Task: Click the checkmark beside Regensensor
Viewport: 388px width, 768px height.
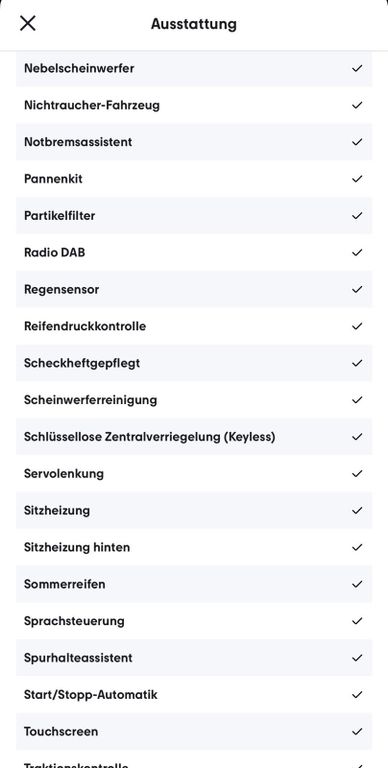Action: (x=357, y=289)
